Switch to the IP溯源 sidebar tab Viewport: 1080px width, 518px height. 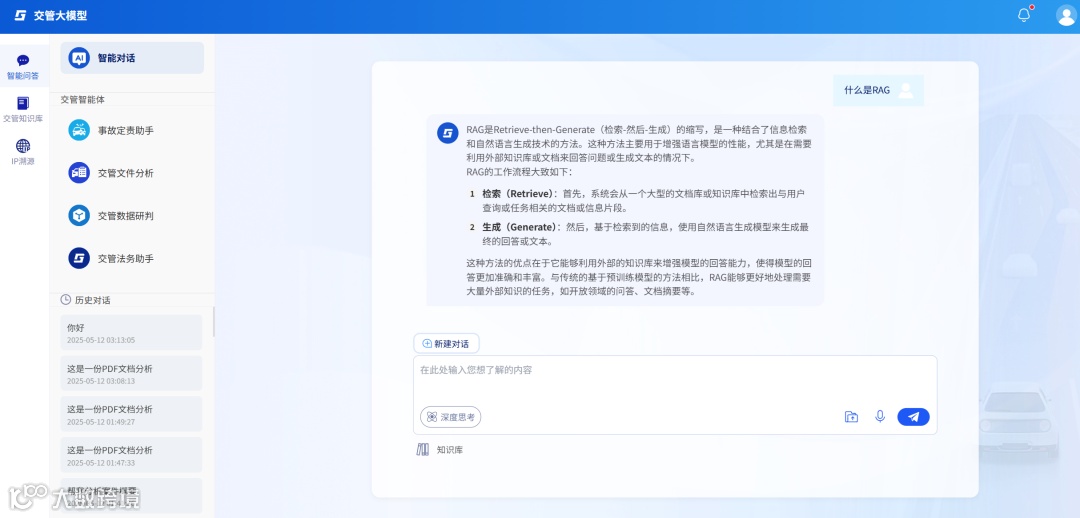coord(23,152)
